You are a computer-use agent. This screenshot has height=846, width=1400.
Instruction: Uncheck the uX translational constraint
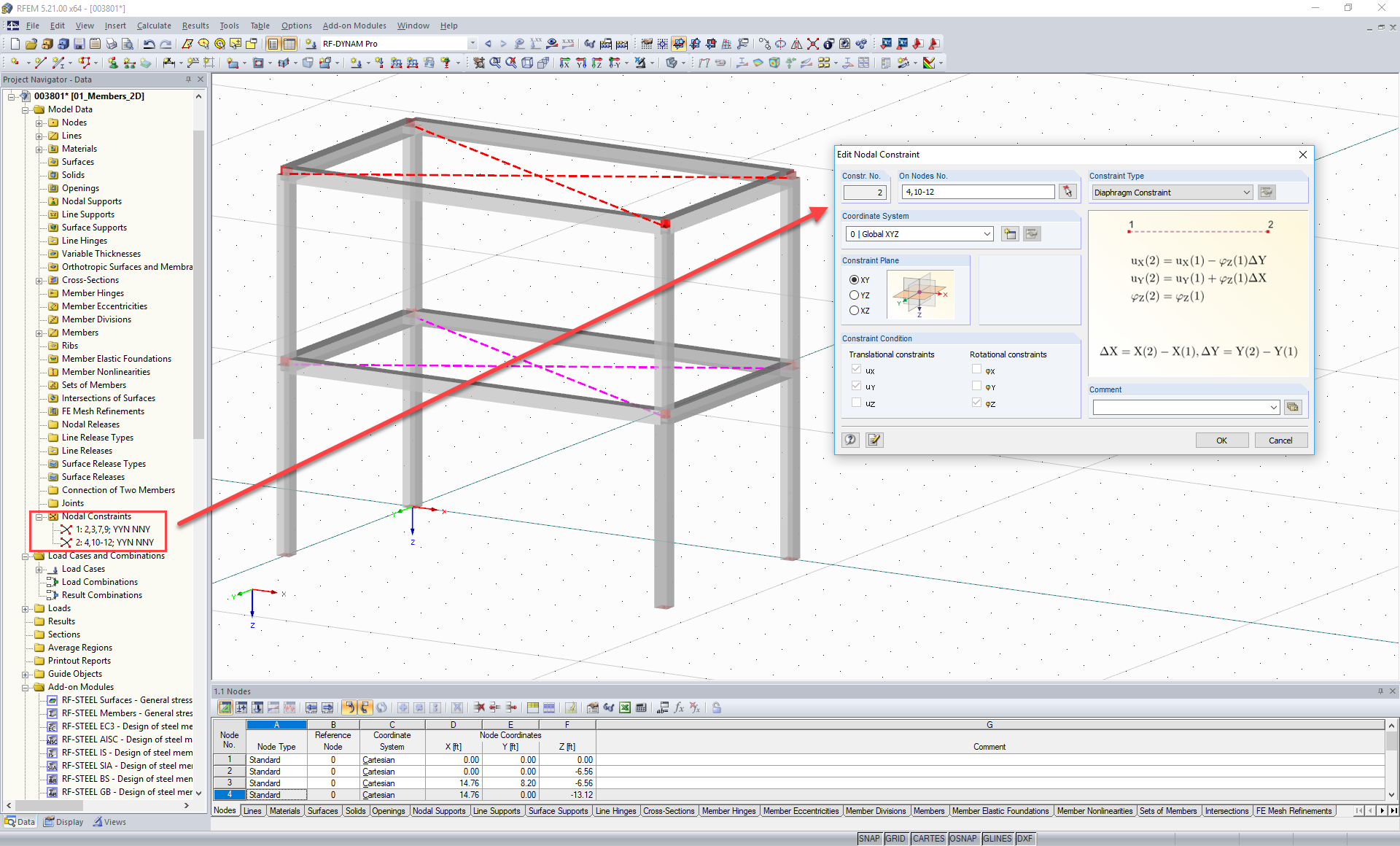(x=855, y=370)
